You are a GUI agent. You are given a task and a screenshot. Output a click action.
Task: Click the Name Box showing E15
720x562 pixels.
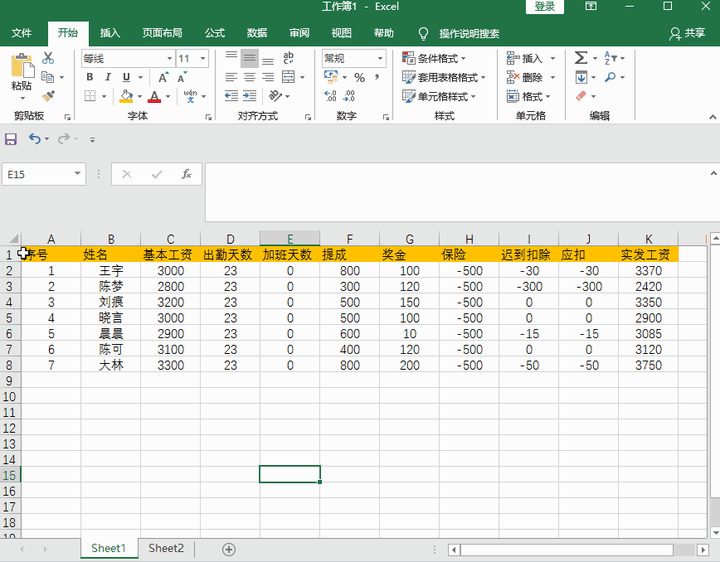[x=38, y=174]
